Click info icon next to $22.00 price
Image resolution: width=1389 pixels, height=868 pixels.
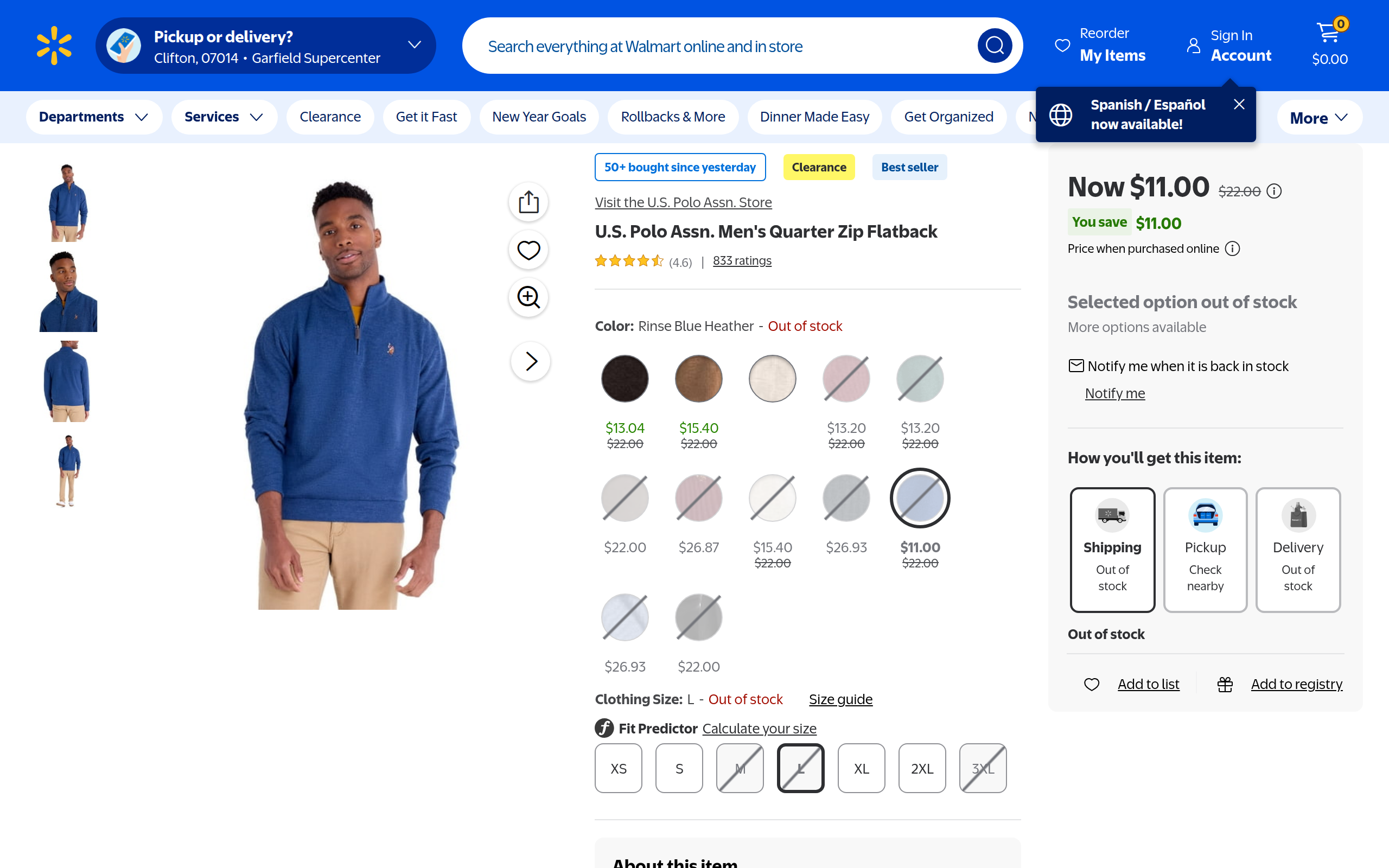pos(1274,191)
